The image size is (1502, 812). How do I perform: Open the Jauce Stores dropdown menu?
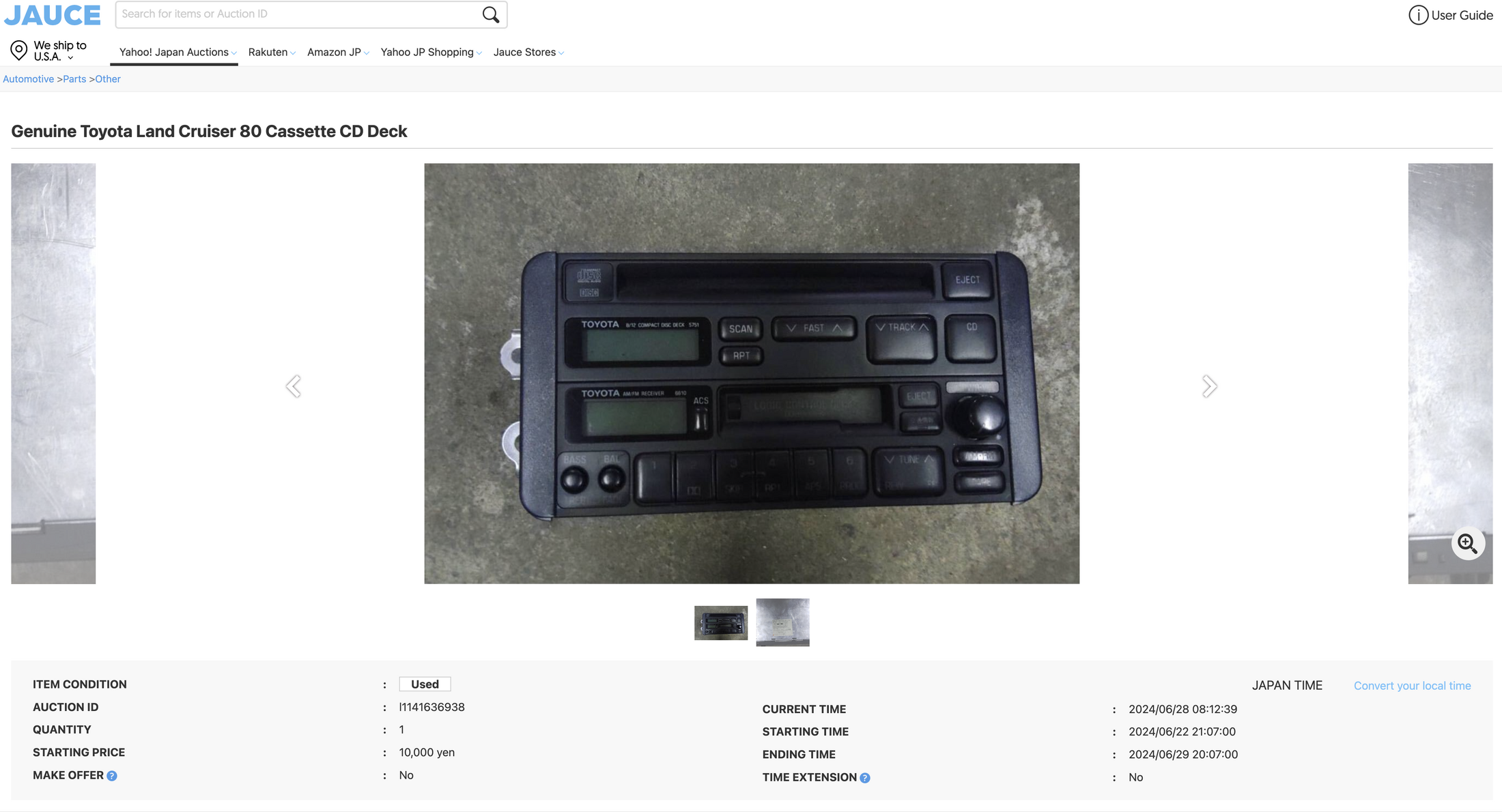coord(528,53)
